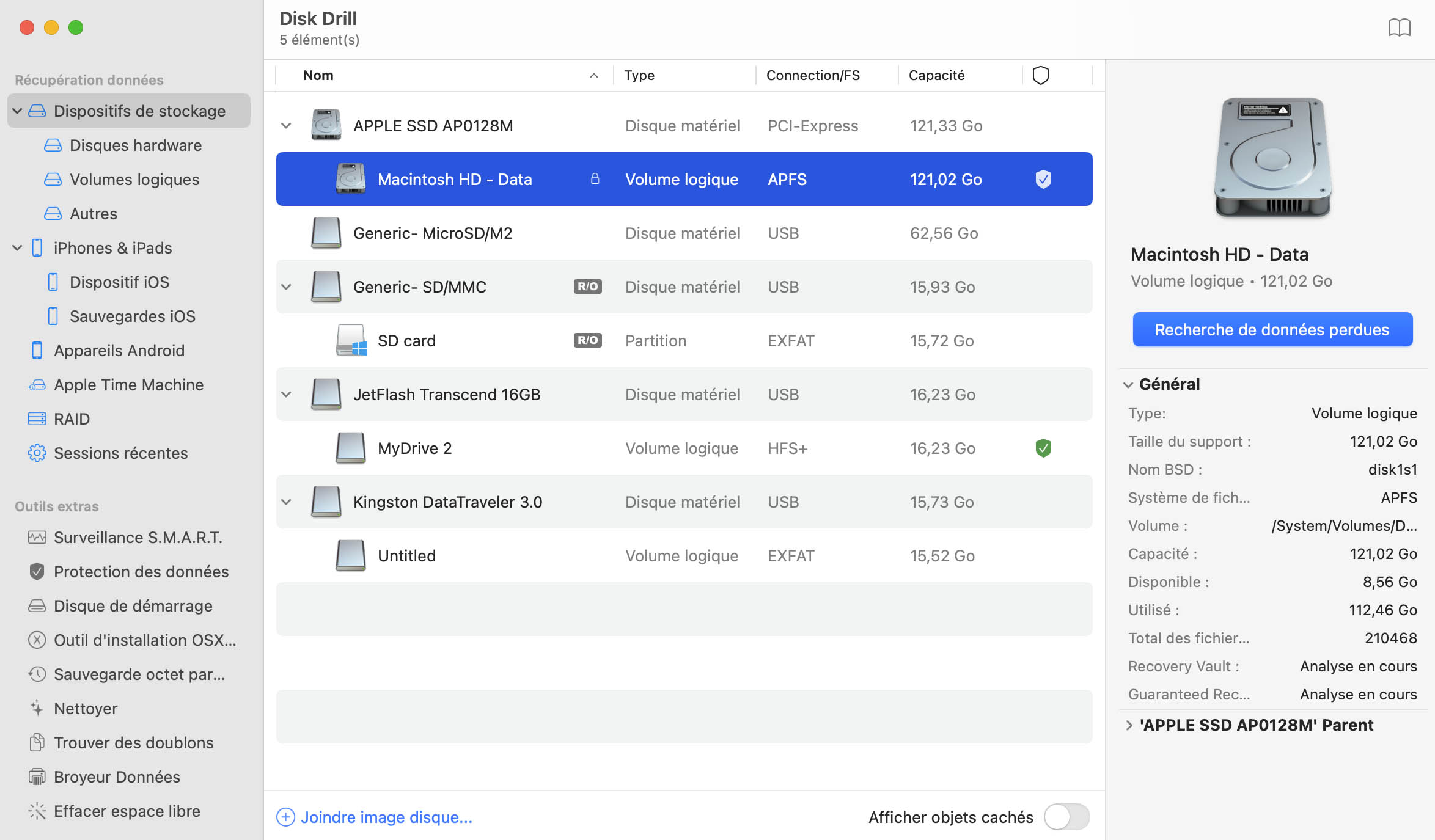Viewport: 1435px width, 840px height.
Task: Click the shield badge on Macintosh HD - Data
Action: click(1043, 180)
